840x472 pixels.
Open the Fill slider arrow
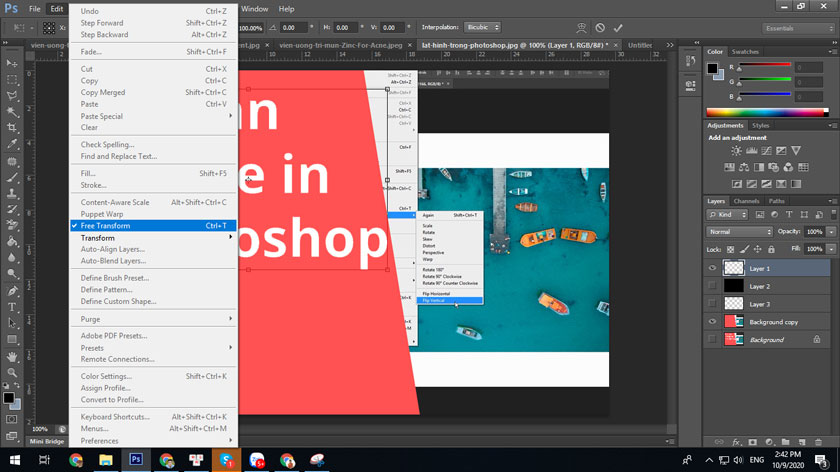click(x=831, y=249)
